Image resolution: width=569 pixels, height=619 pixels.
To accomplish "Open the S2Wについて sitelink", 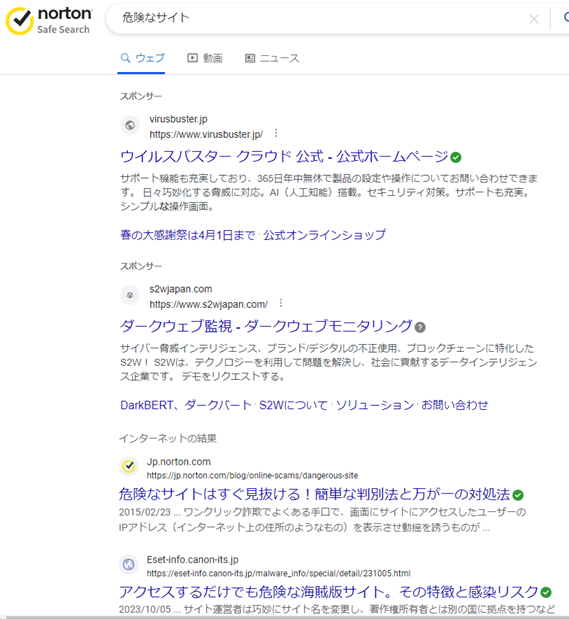I will click(293, 405).
